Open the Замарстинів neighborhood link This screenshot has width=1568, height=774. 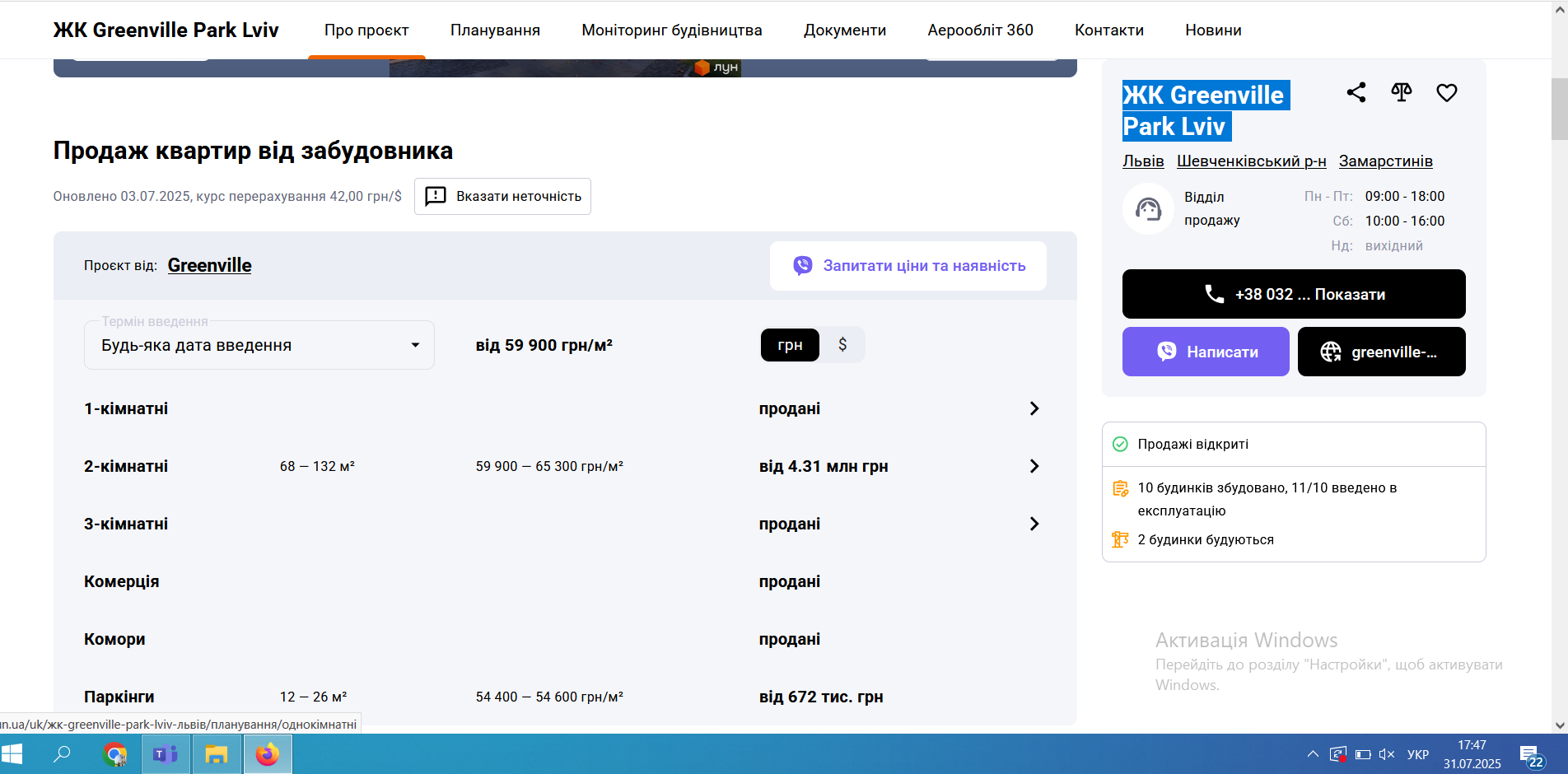[x=1385, y=161]
